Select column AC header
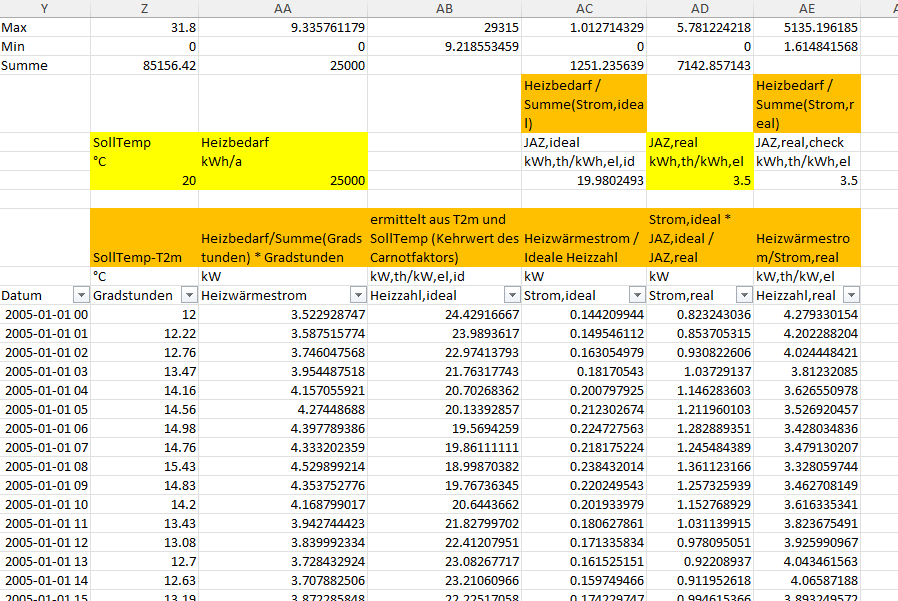Viewport: 898px width, 601px height. [583, 8]
